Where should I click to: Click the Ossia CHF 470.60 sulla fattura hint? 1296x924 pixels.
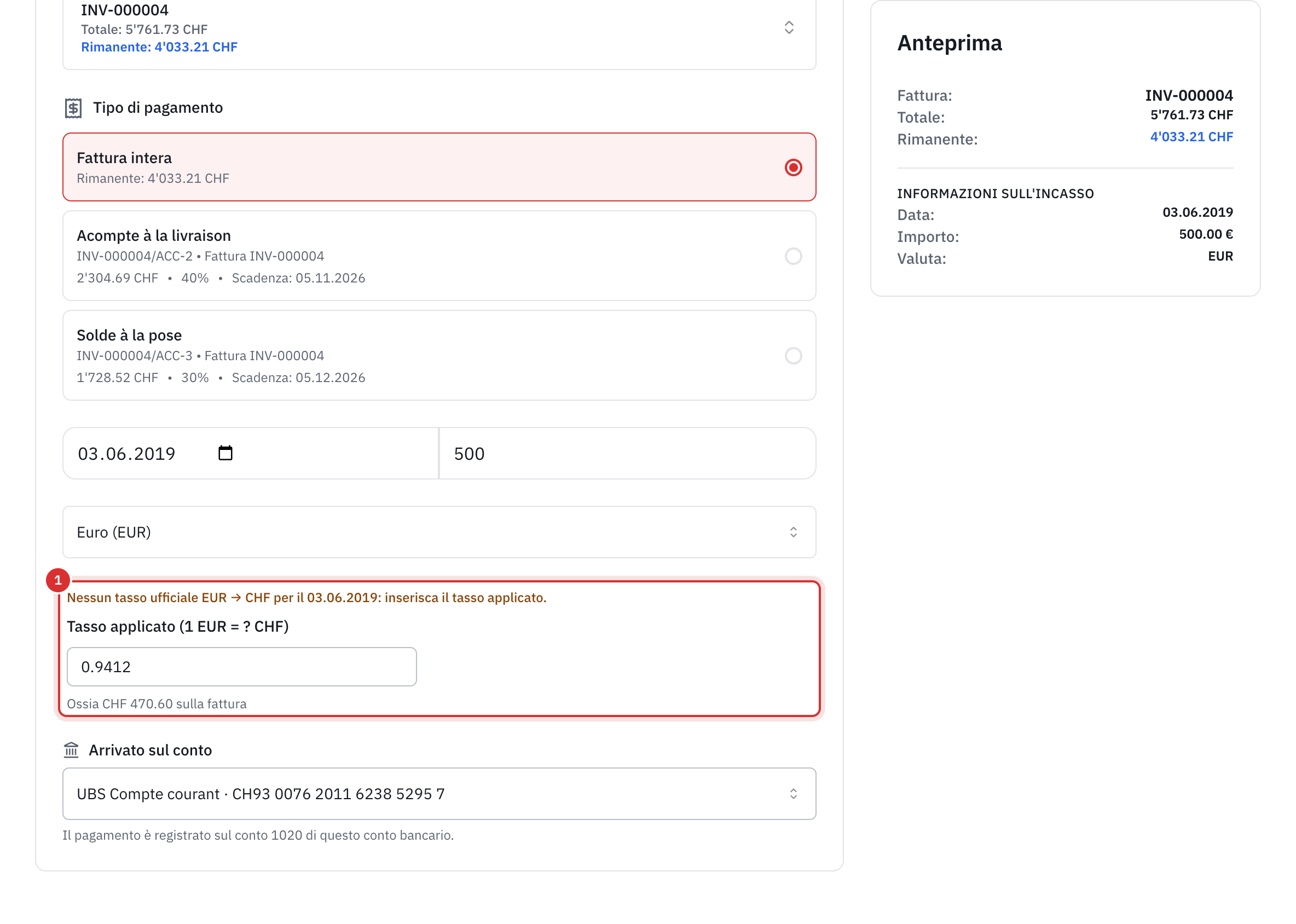tap(157, 704)
